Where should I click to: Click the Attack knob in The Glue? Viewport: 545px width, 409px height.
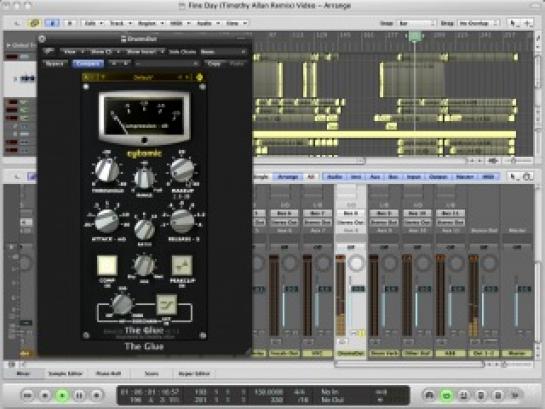pyautogui.click(x=107, y=221)
